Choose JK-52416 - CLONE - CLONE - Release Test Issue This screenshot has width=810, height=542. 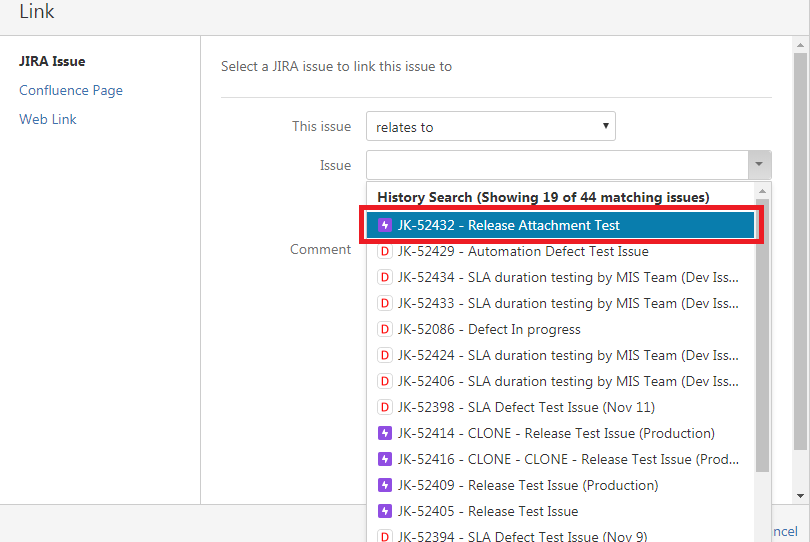pyautogui.click(x=560, y=459)
